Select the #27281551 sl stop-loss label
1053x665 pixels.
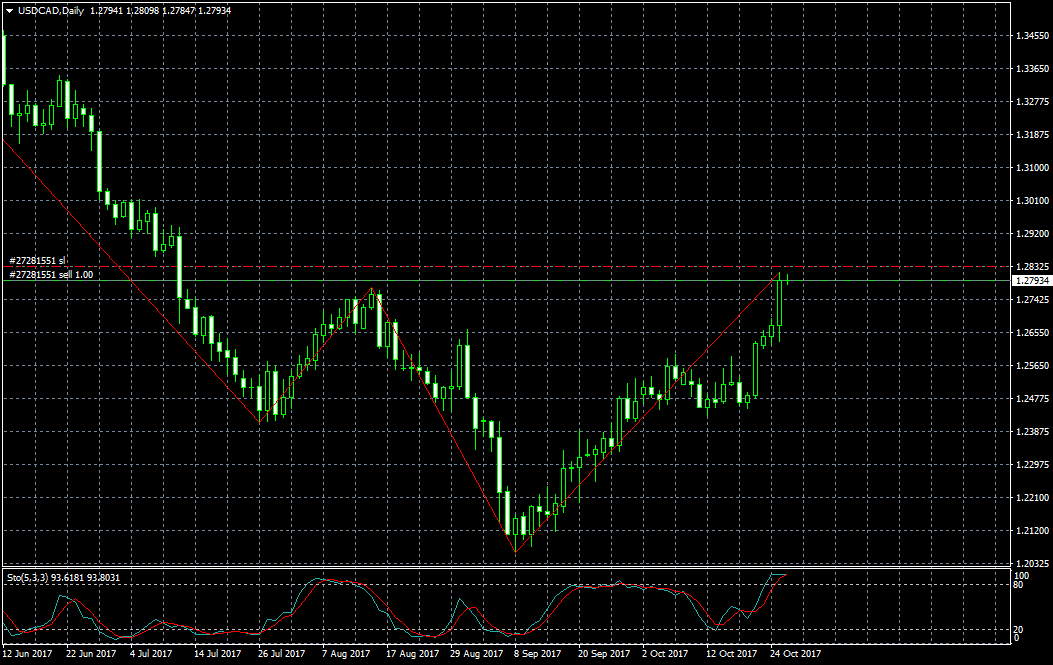tap(37, 261)
